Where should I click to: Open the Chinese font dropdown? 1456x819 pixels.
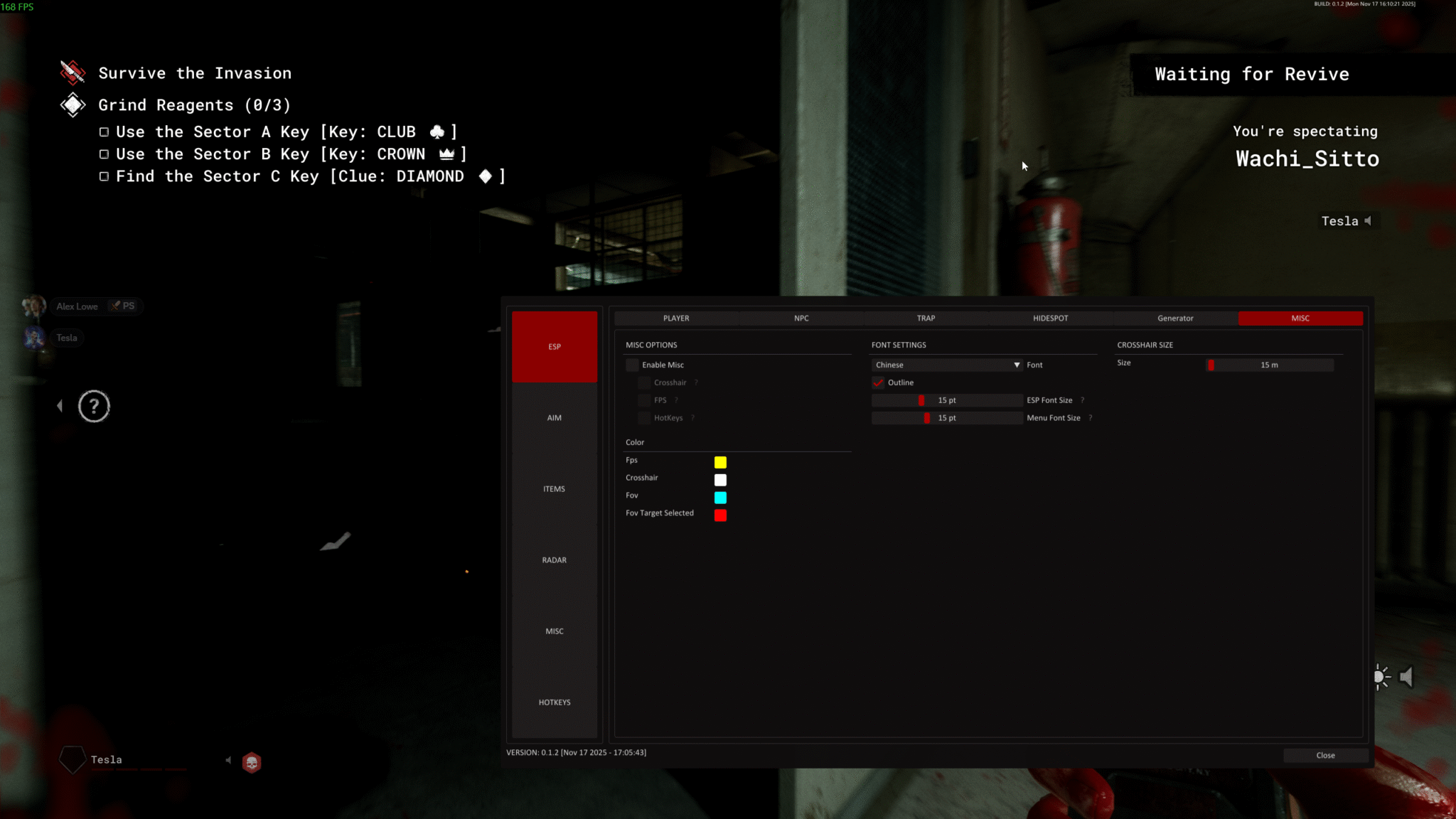[946, 365]
